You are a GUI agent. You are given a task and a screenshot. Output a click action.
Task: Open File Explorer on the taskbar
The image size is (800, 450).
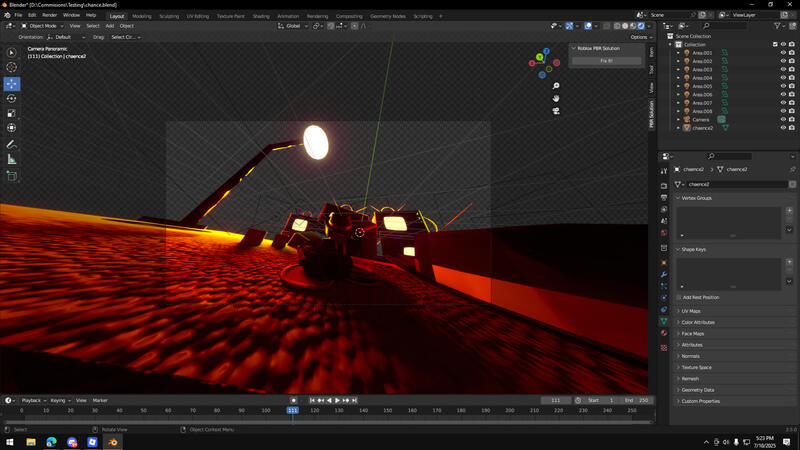(x=31, y=442)
